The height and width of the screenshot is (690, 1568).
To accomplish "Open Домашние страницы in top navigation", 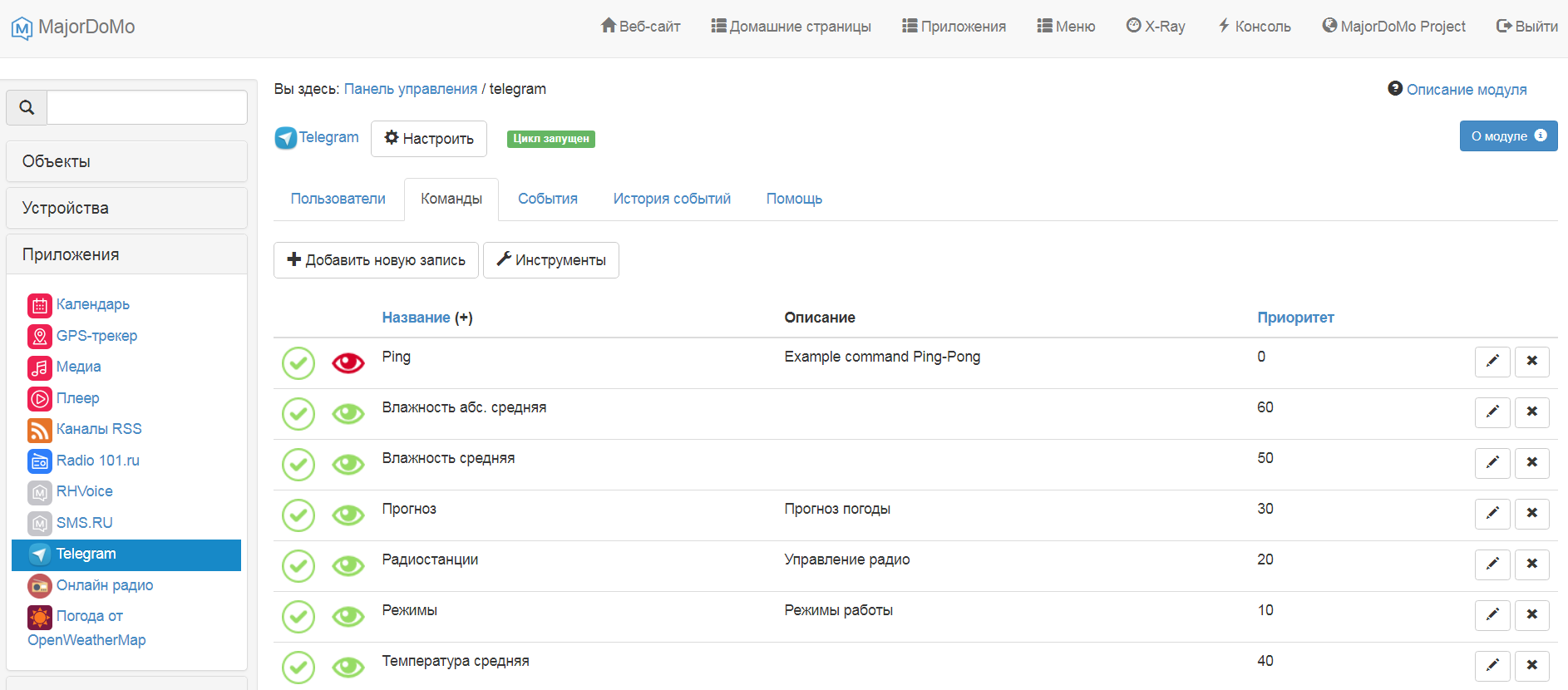I will (791, 27).
